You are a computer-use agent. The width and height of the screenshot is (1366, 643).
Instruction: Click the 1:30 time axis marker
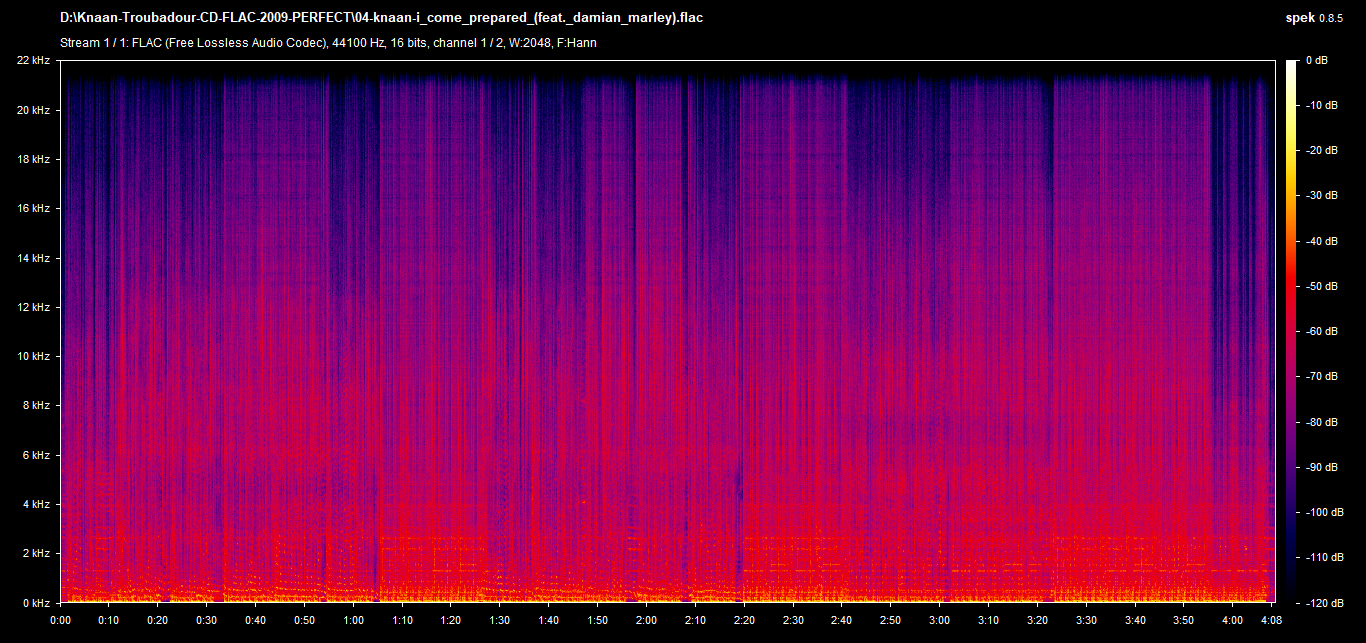click(500, 620)
